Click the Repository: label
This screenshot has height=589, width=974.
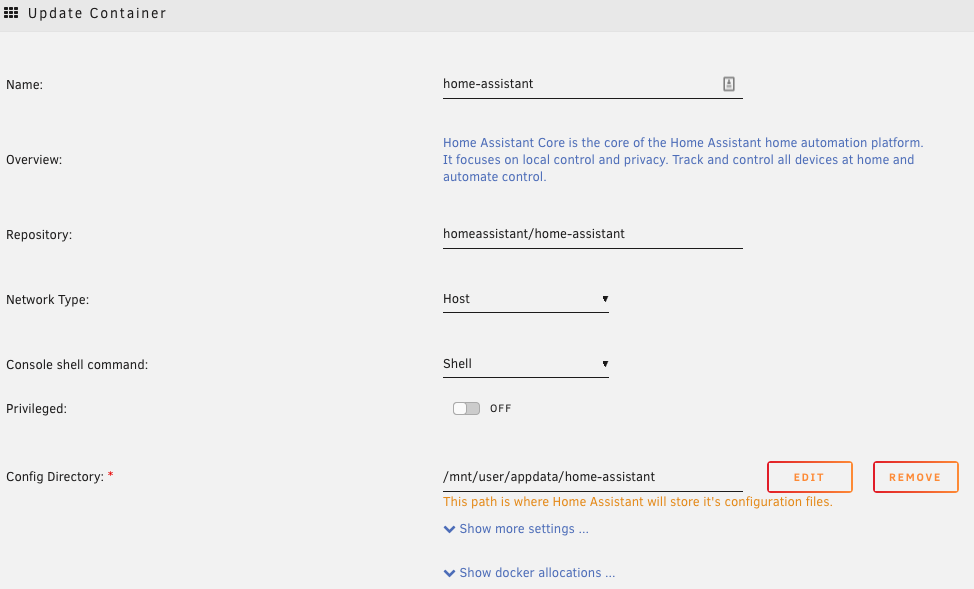pyautogui.click(x=39, y=235)
